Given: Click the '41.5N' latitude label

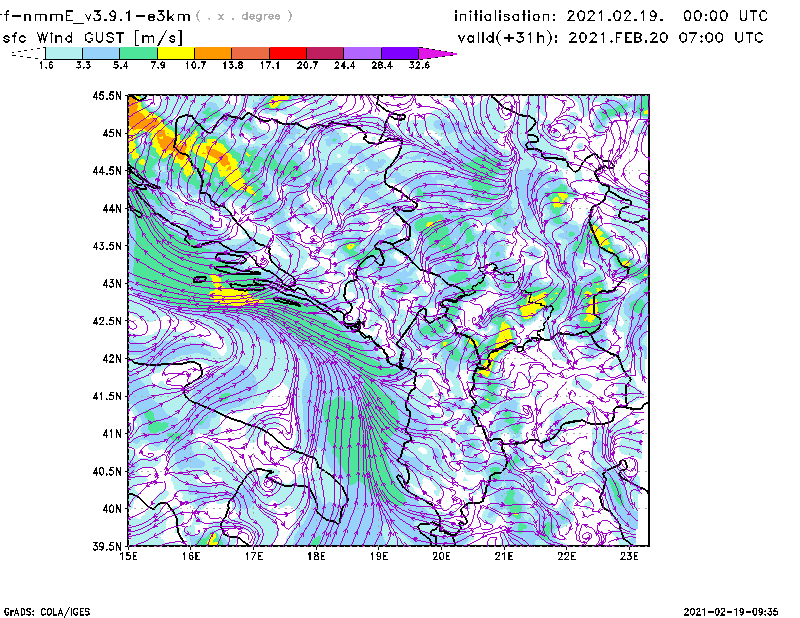Looking at the screenshot, I should click(x=107, y=395).
